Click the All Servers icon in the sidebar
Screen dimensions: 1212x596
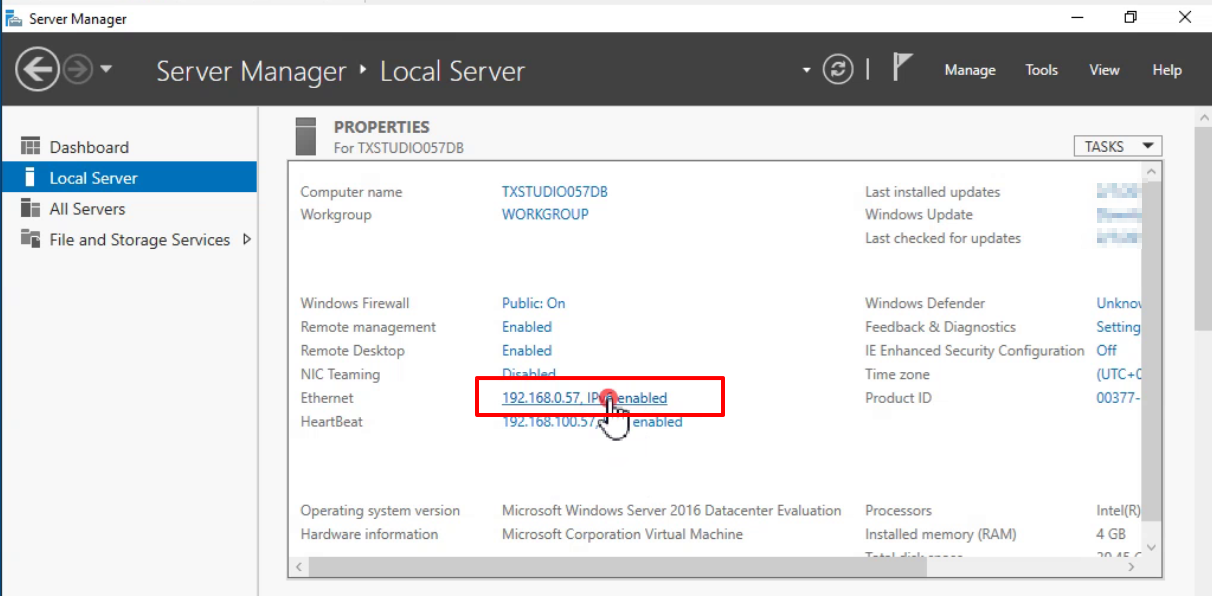(x=30, y=209)
